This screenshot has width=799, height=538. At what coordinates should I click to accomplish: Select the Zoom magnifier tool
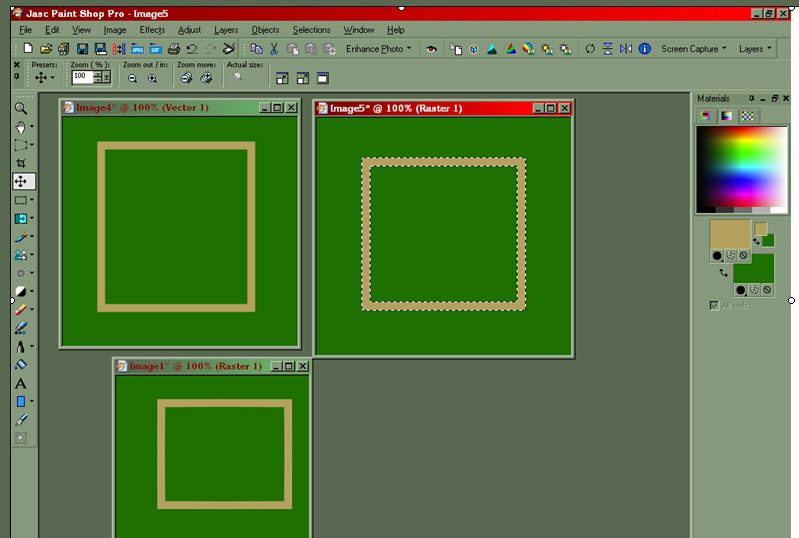[x=20, y=108]
